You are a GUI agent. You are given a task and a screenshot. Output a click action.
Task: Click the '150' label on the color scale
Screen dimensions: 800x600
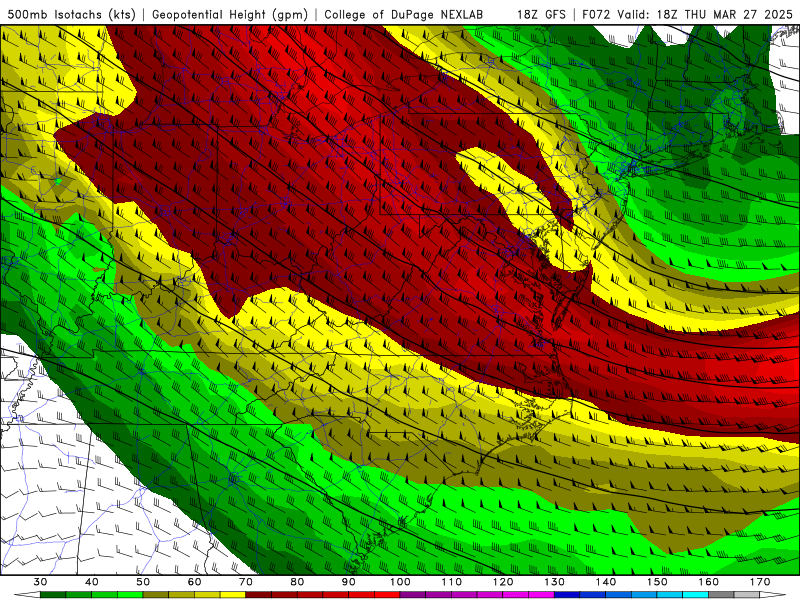[658, 582]
